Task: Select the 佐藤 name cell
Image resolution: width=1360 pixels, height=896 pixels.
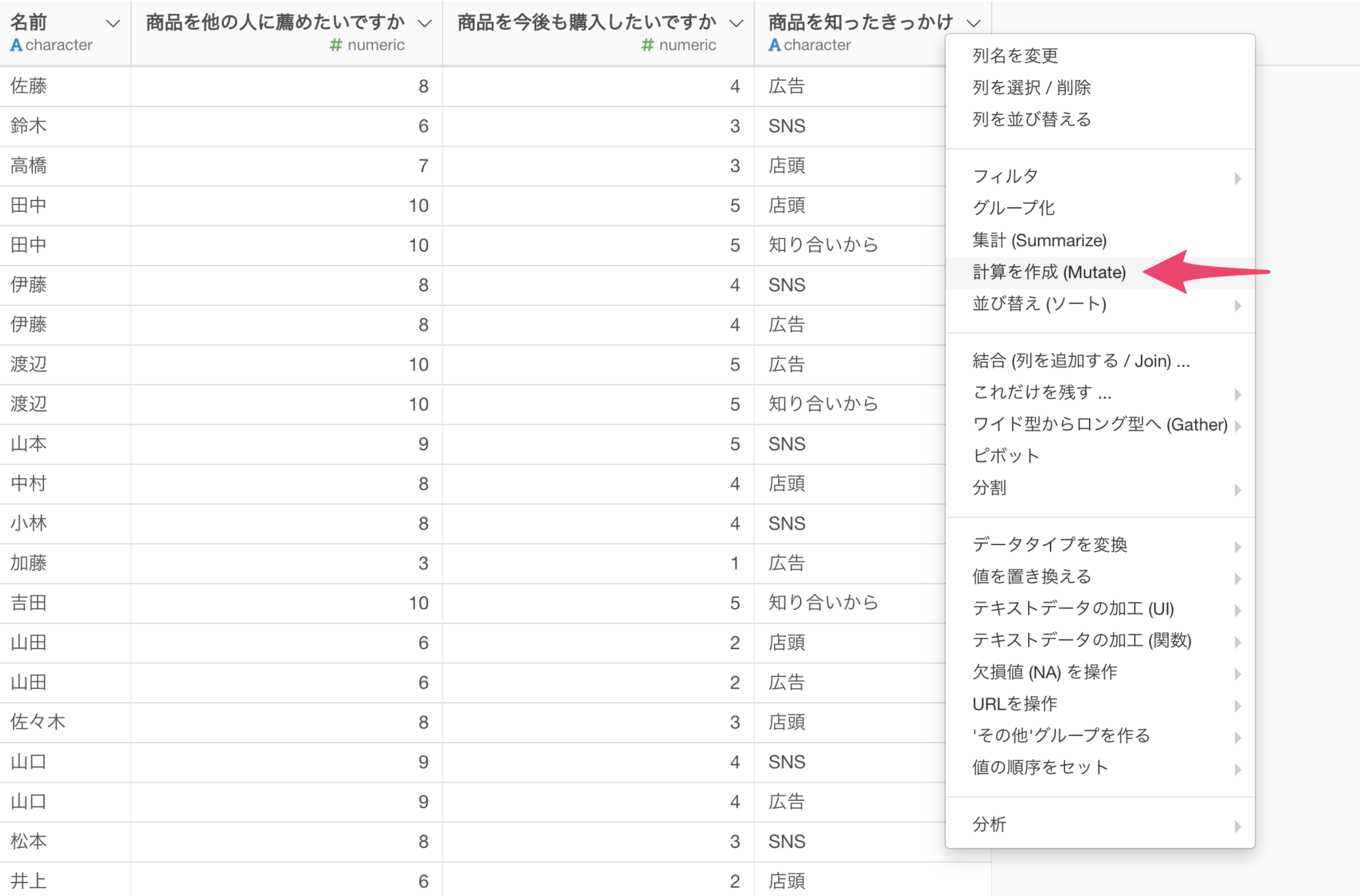Action: tap(65, 86)
